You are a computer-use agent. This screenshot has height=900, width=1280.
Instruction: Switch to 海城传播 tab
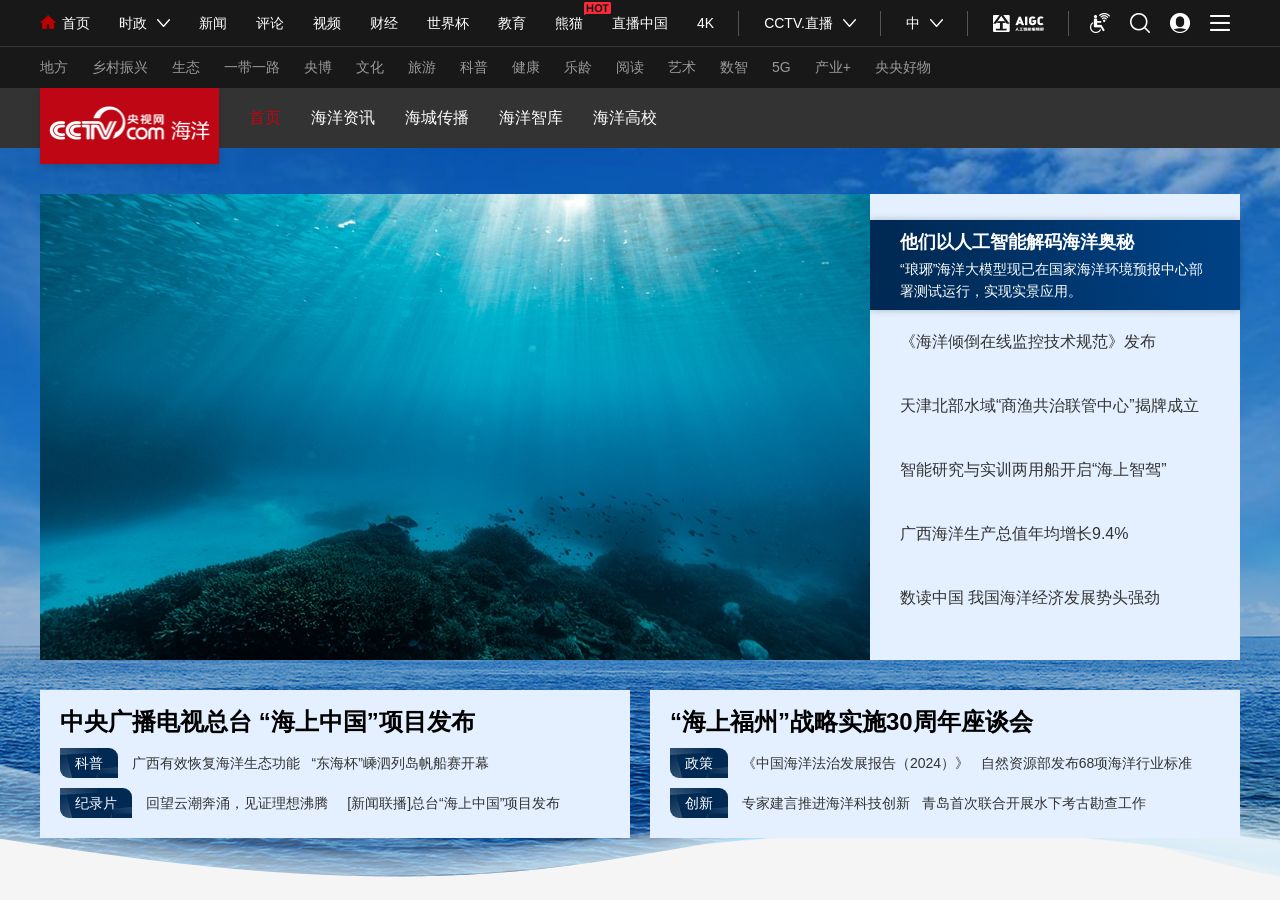coord(437,118)
